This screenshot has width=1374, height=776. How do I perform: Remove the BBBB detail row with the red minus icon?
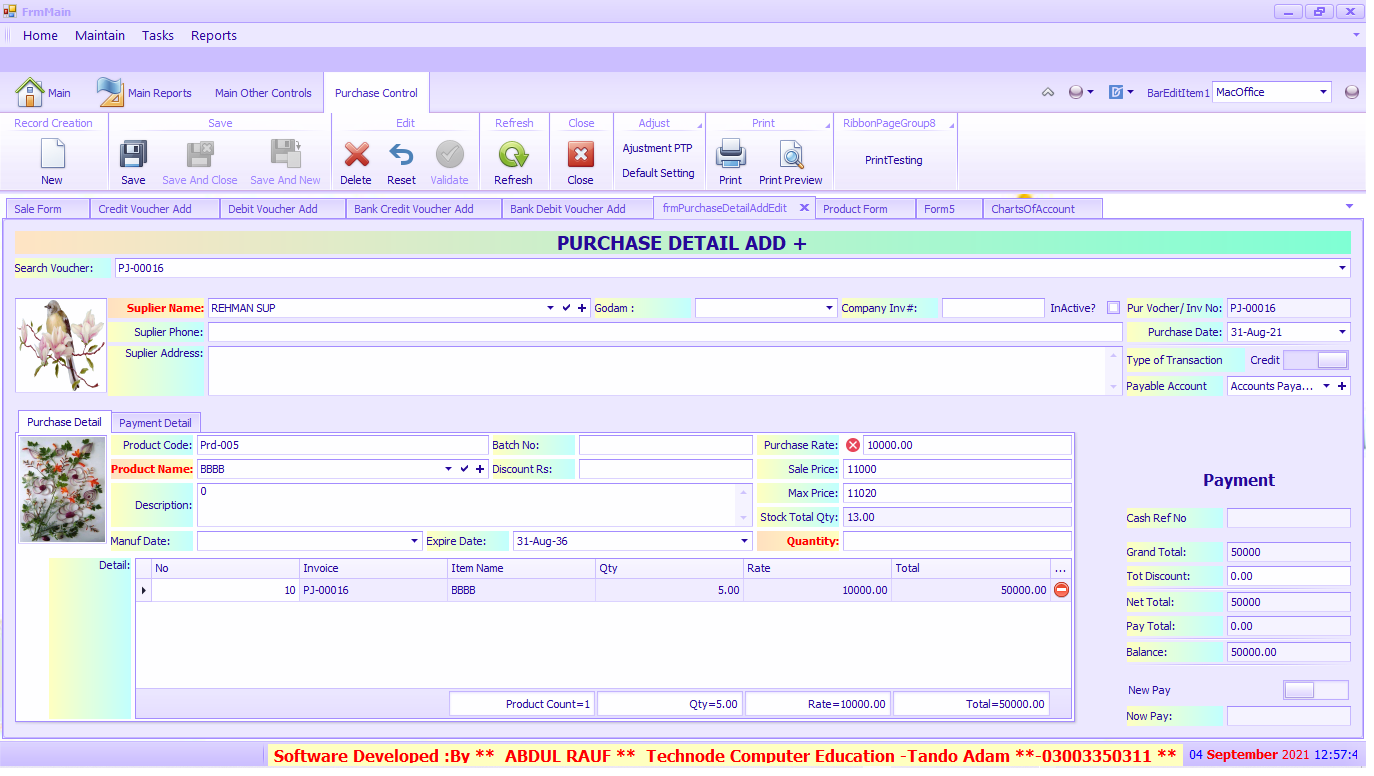click(1062, 590)
